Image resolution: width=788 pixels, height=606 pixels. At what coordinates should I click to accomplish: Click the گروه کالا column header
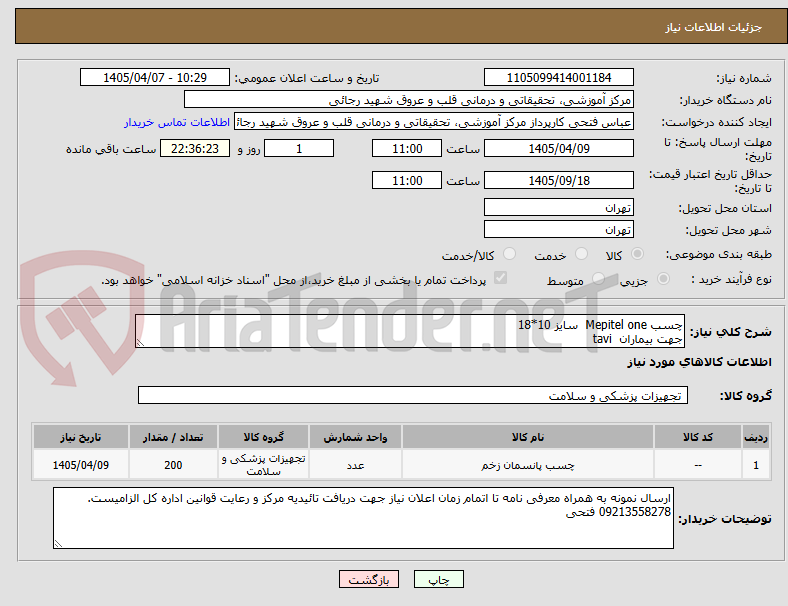[263, 437]
